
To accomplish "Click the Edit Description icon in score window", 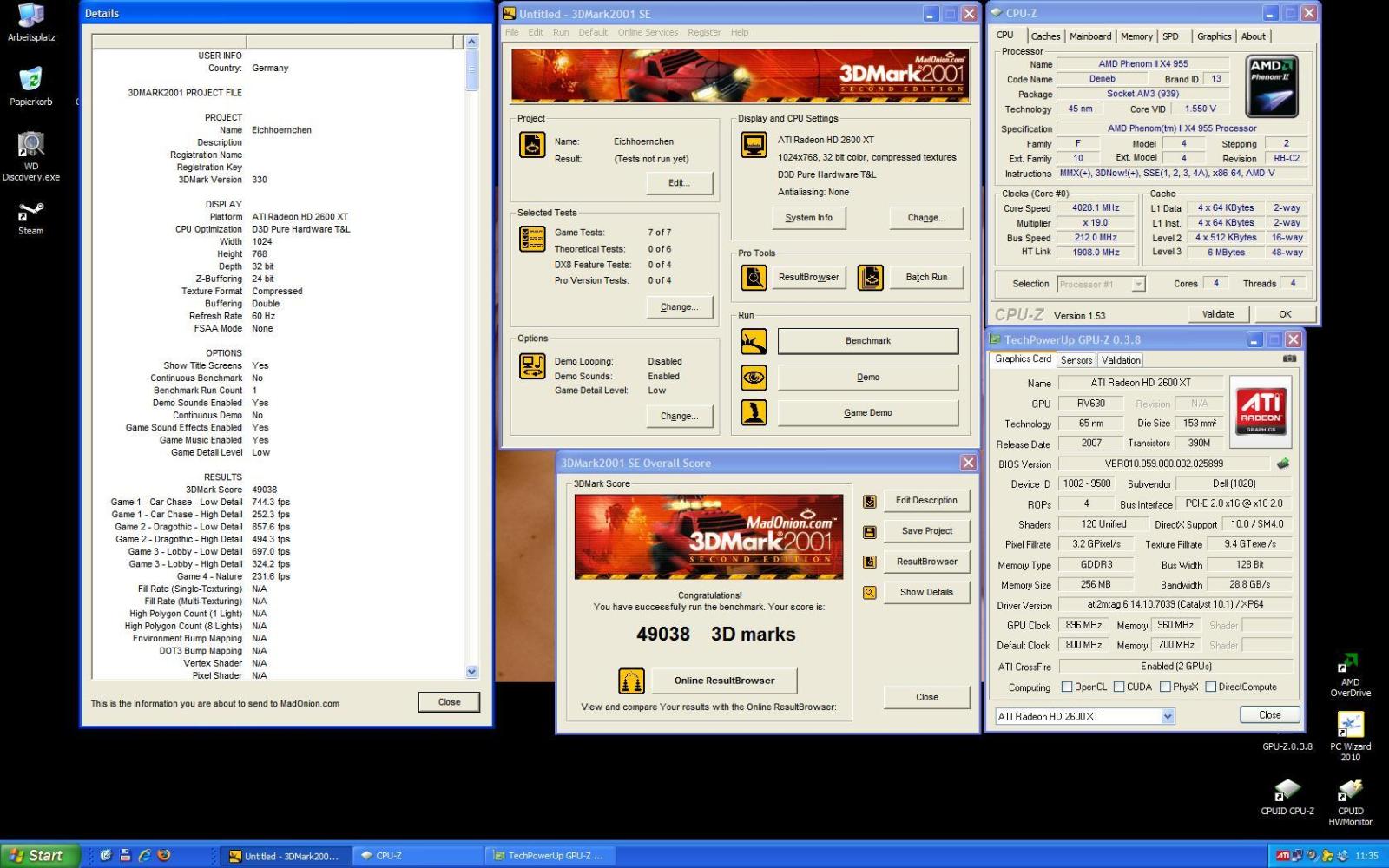I will pos(869,502).
